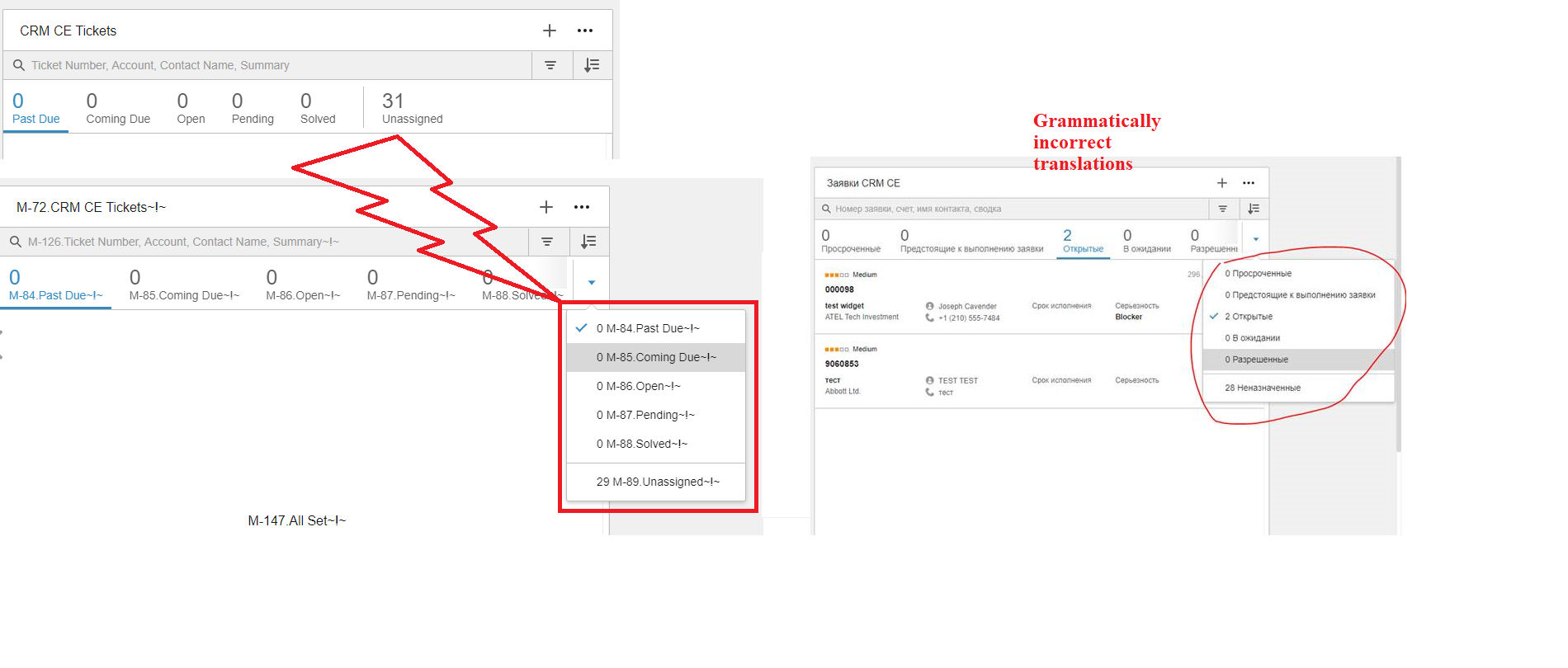Focus the Ticket Number, Account search field
Screen dimensions: 1568x668
pos(268,65)
